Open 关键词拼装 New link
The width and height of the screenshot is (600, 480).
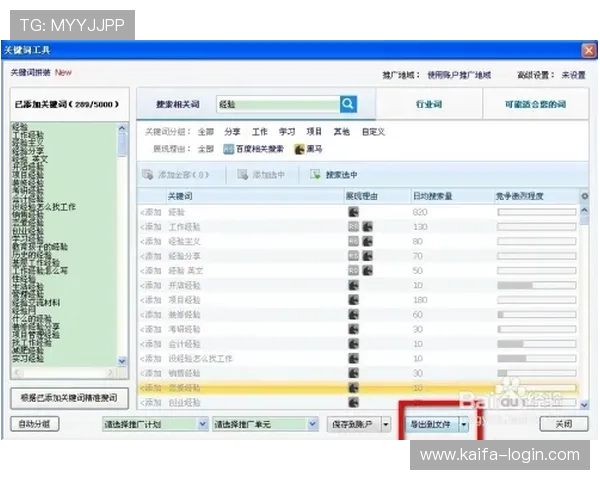tap(41, 72)
